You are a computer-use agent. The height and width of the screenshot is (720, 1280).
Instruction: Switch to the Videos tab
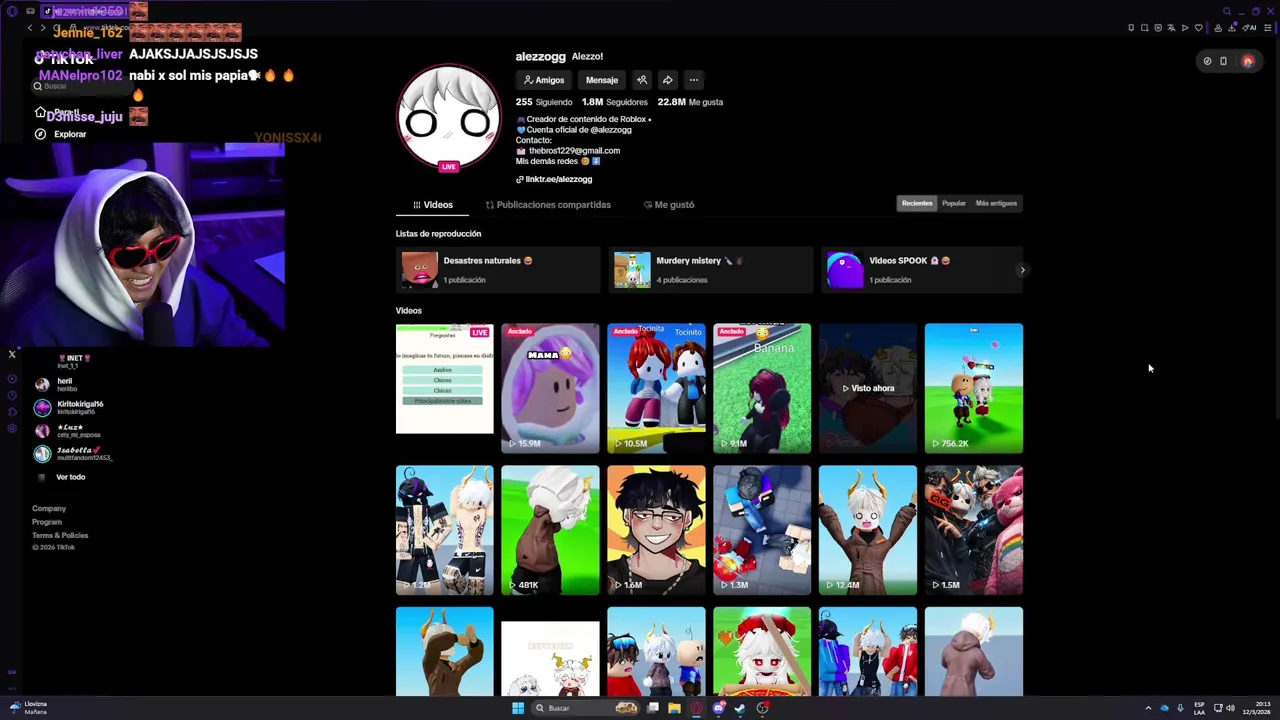(432, 205)
